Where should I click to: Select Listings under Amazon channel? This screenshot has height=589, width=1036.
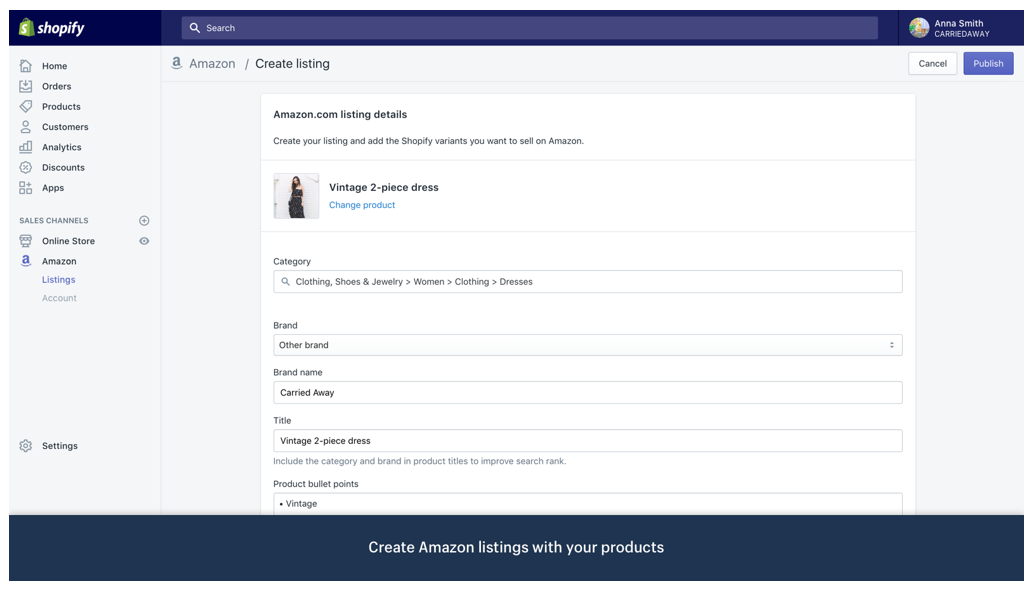click(x=59, y=280)
